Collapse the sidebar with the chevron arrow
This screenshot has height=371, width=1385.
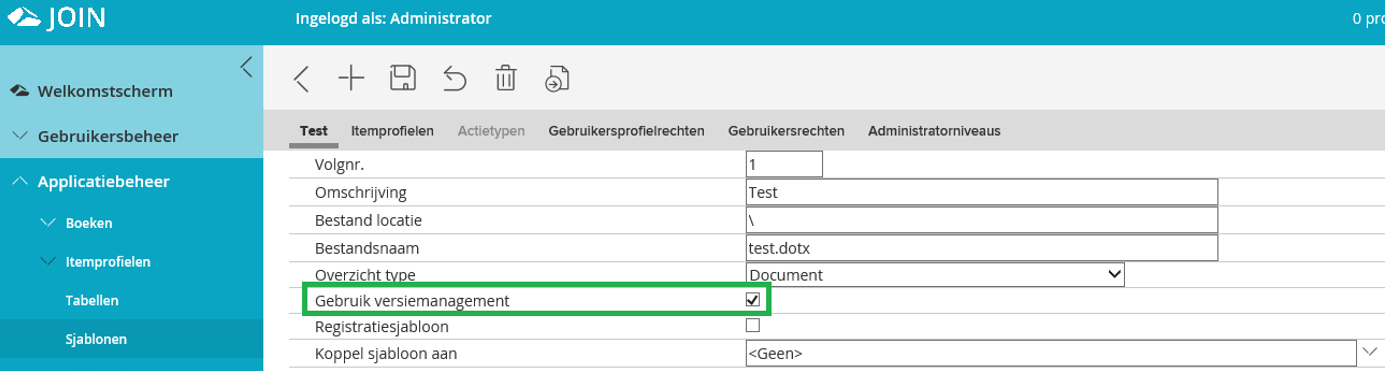(246, 67)
